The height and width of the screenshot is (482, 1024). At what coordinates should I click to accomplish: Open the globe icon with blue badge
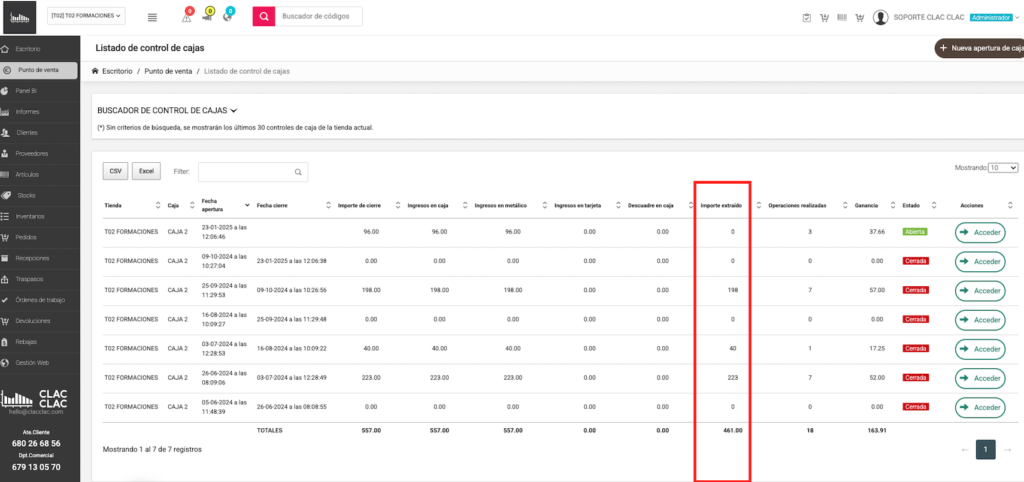[x=228, y=16]
